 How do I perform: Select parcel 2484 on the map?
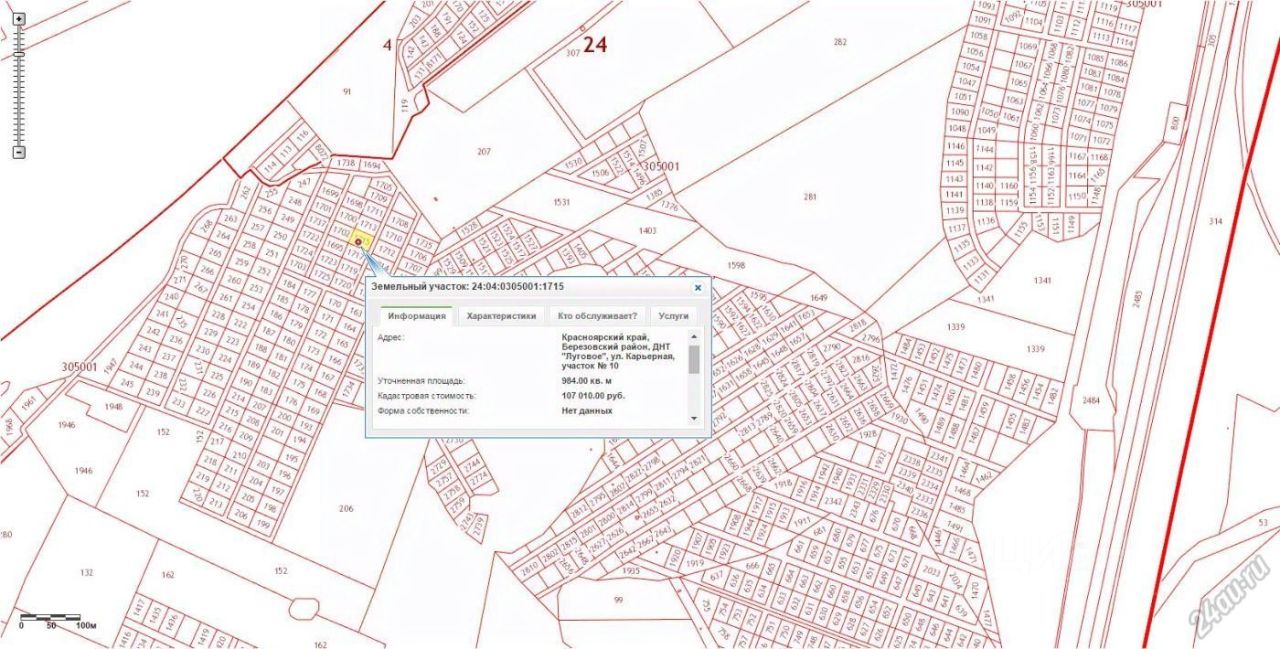click(1089, 399)
